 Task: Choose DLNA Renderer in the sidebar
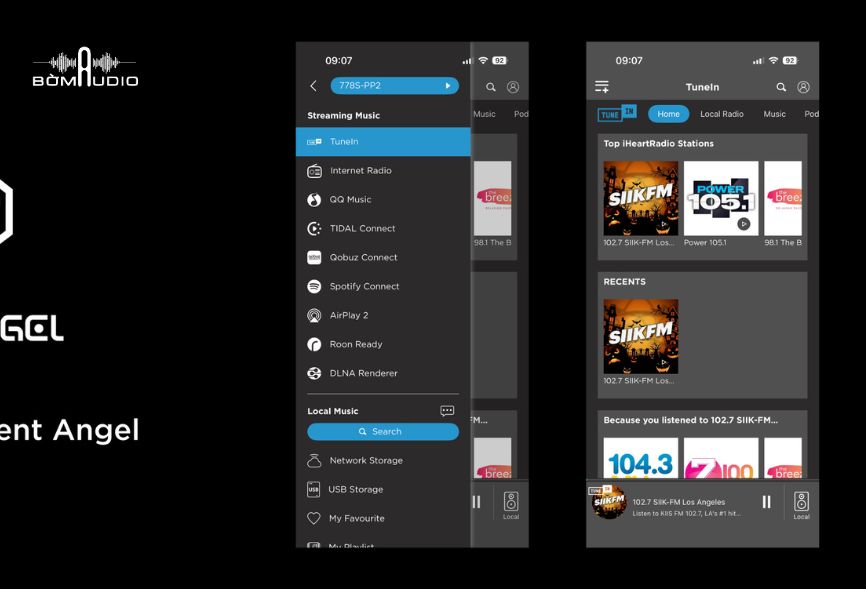click(x=383, y=374)
